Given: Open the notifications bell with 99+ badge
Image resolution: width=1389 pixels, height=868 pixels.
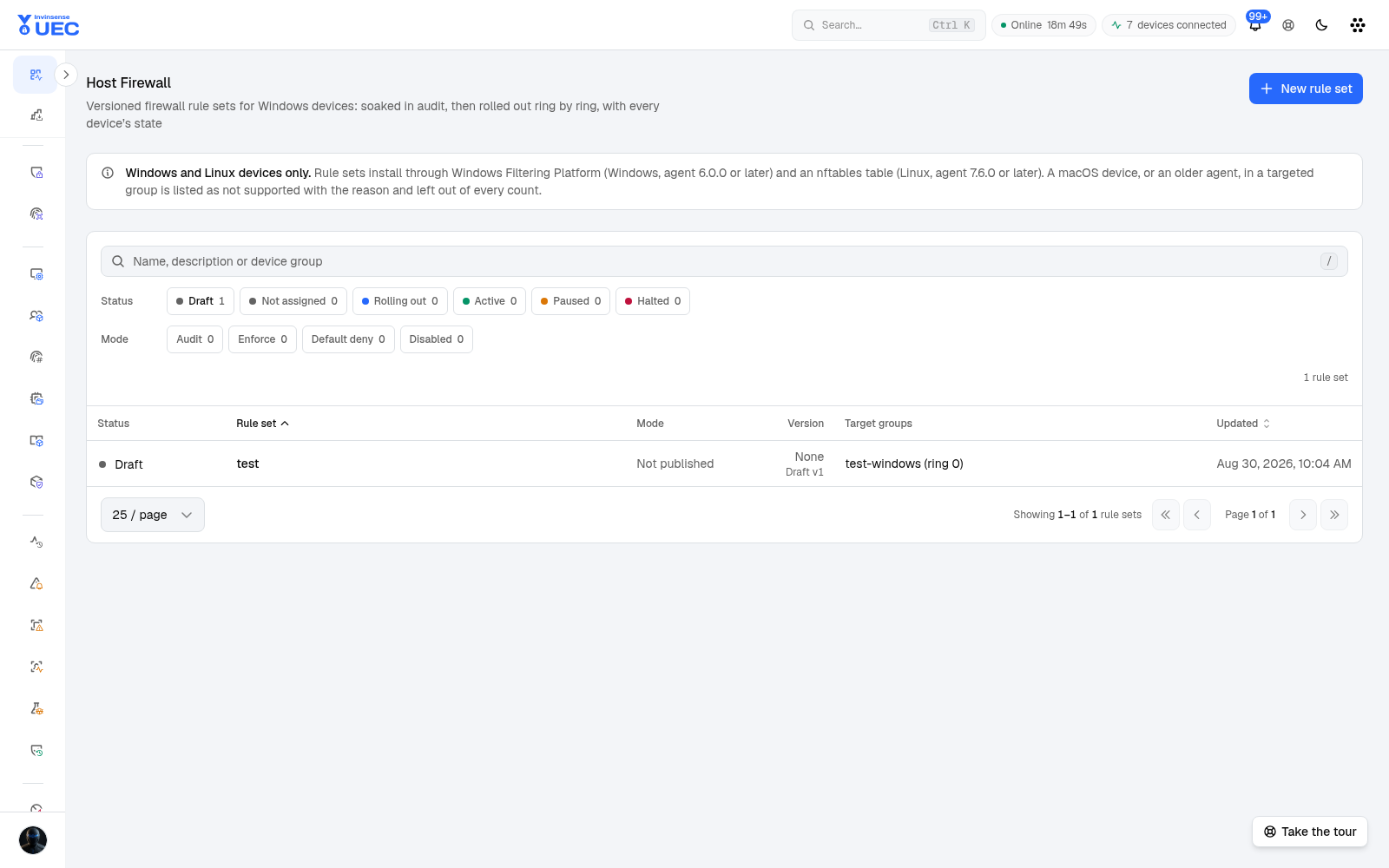Looking at the screenshot, I should pyautogui.click(x=1255, y=24).
